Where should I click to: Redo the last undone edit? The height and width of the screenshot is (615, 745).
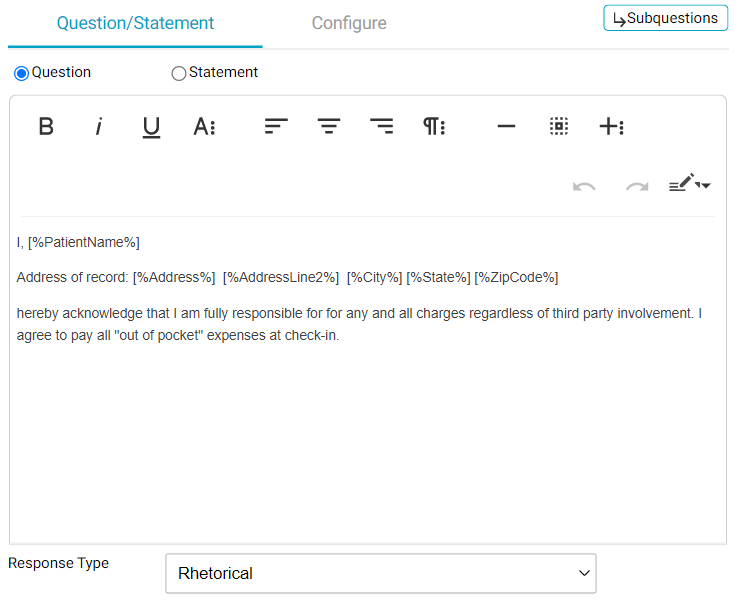636,186
